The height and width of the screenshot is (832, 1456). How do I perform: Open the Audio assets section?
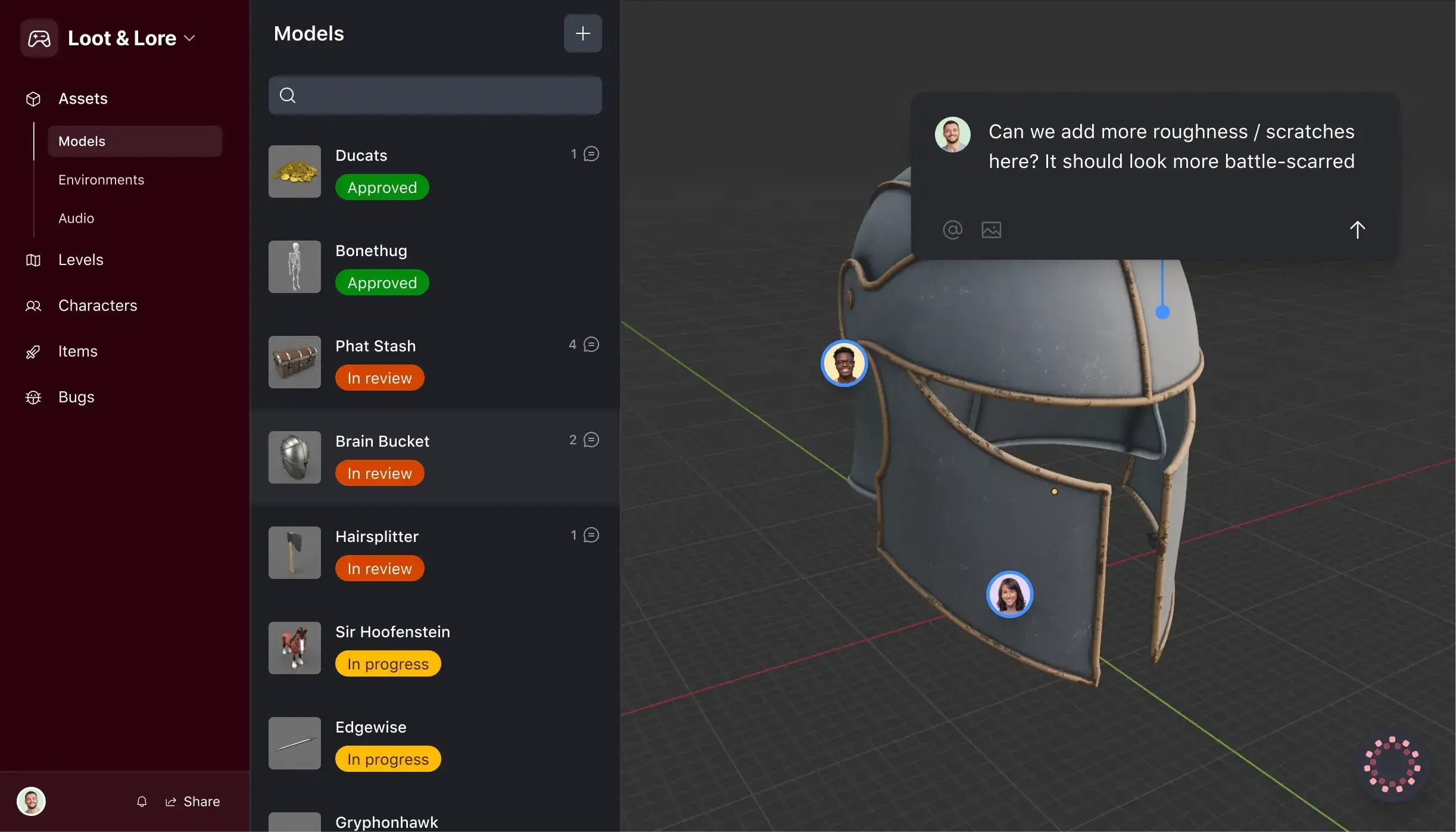click(76, 218)
